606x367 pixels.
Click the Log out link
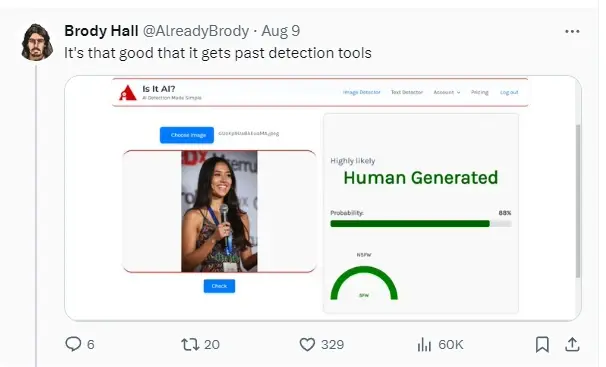(x=509, y=92)
